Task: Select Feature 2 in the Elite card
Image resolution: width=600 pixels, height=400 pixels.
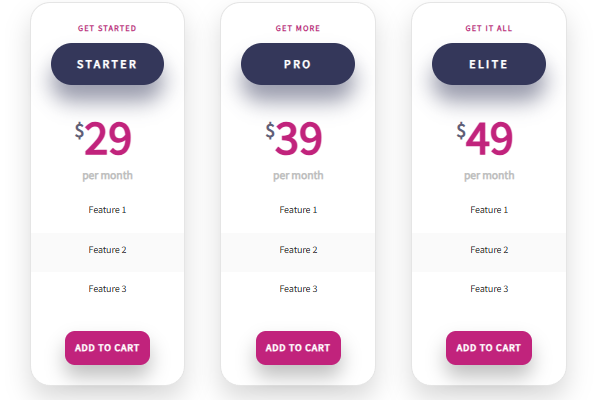Action: point(489,250)
